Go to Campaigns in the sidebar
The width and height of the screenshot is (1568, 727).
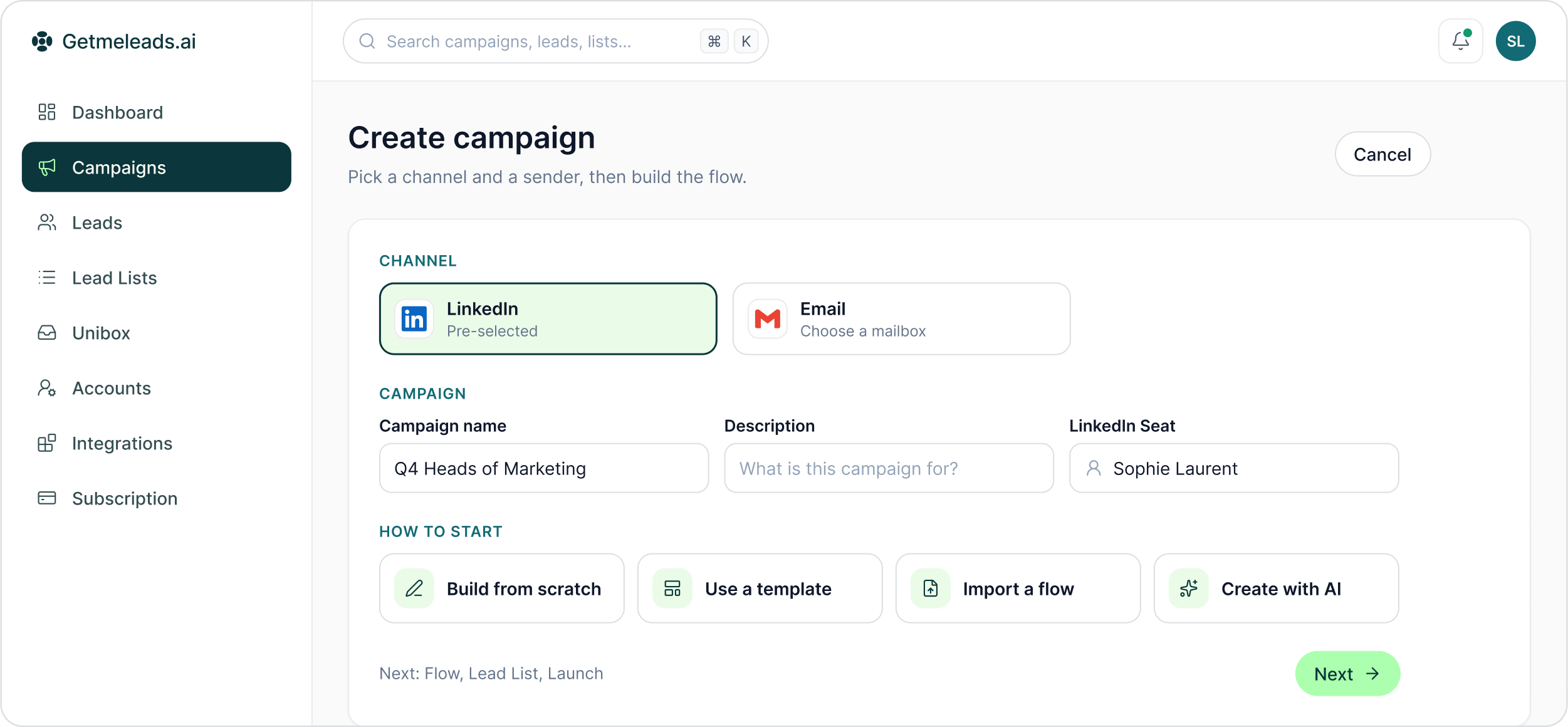(157, 167)
